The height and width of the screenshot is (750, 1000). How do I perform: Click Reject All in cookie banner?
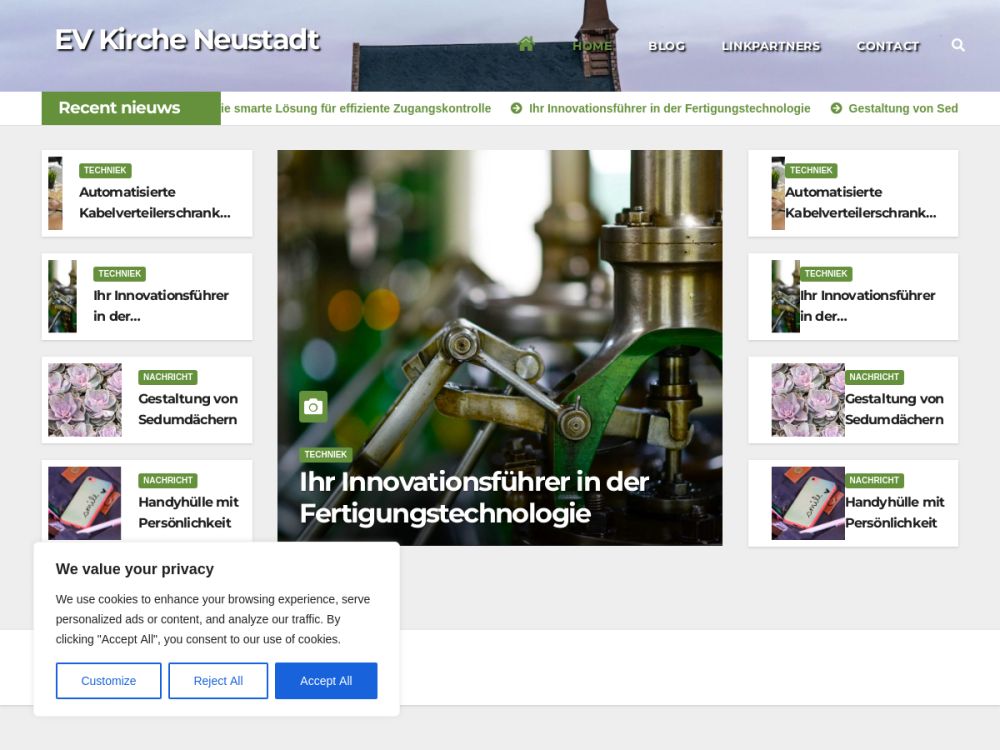(218, 681)
